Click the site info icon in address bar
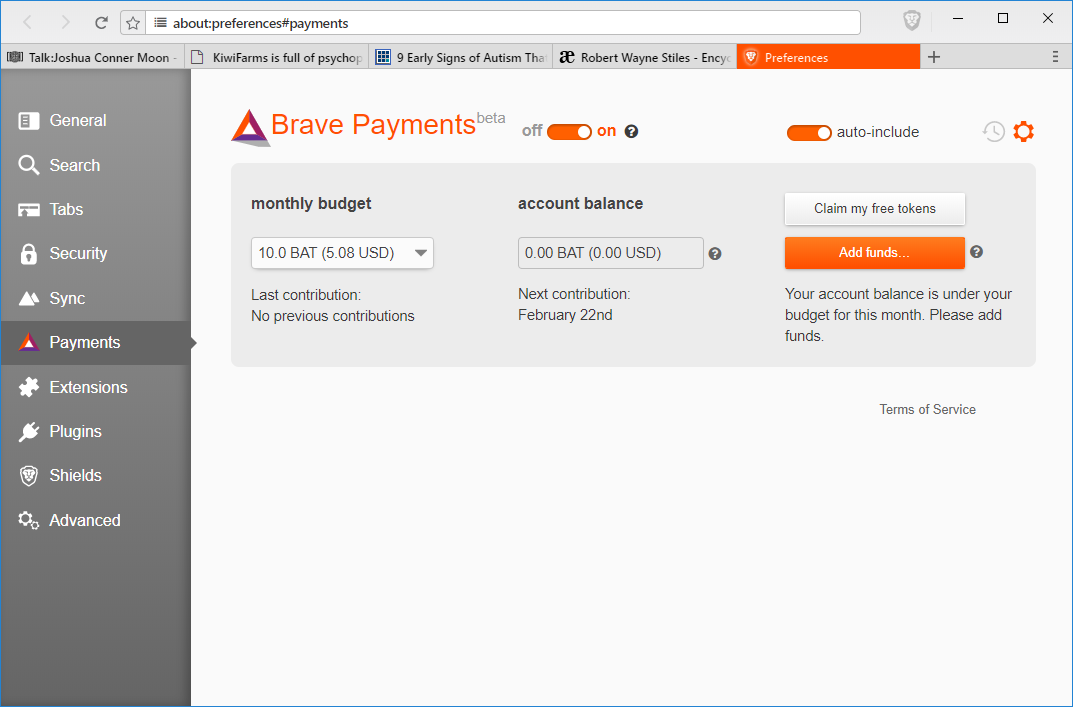 click(160, 23)
